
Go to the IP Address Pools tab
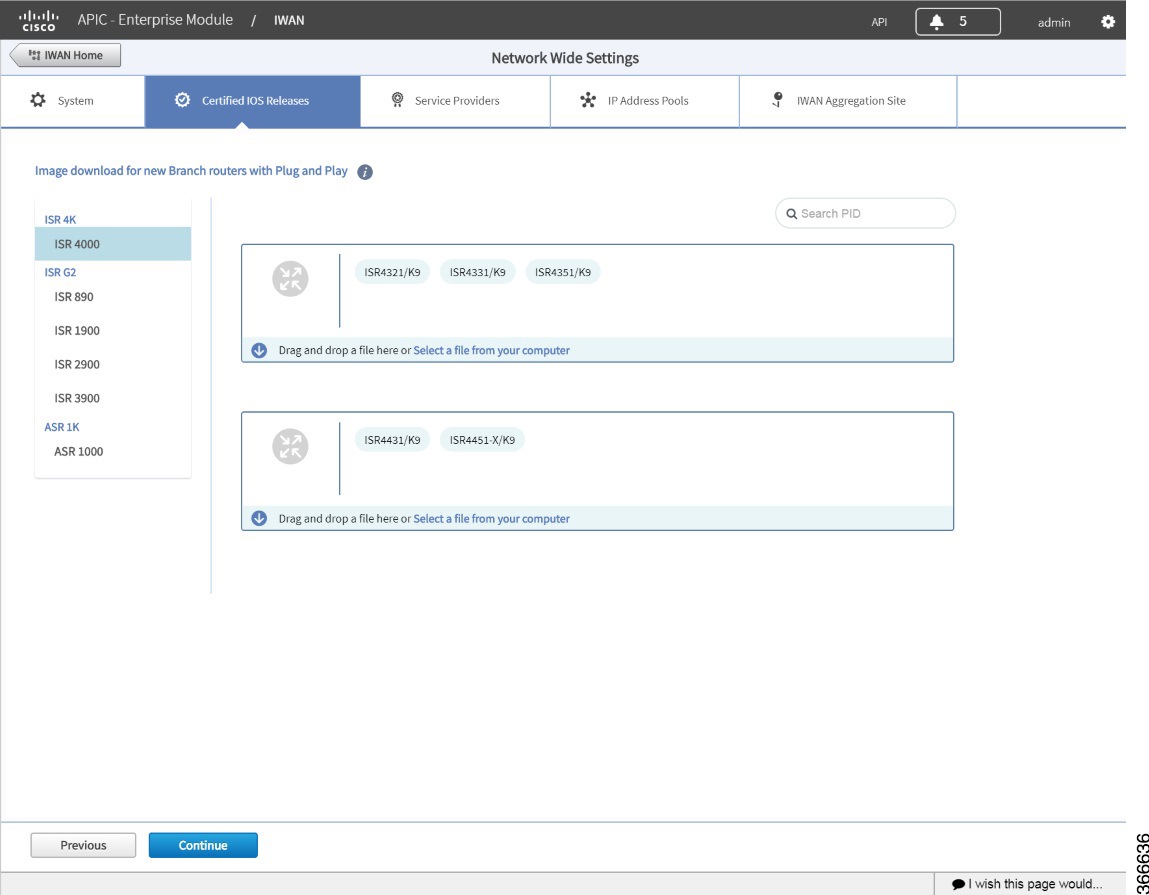coord(645,101)
